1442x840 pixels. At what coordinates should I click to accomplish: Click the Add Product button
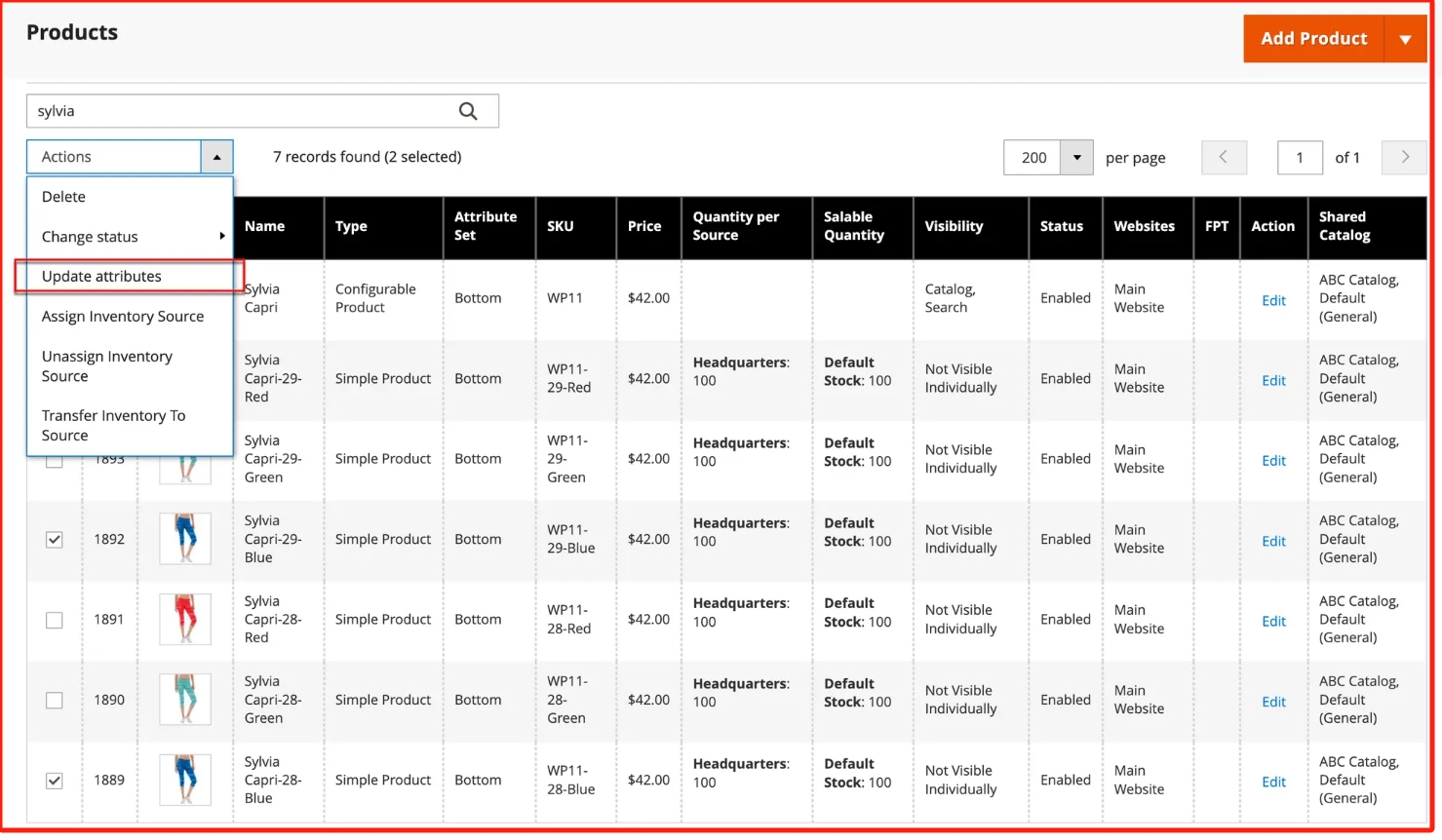(x=1312, y=39)
